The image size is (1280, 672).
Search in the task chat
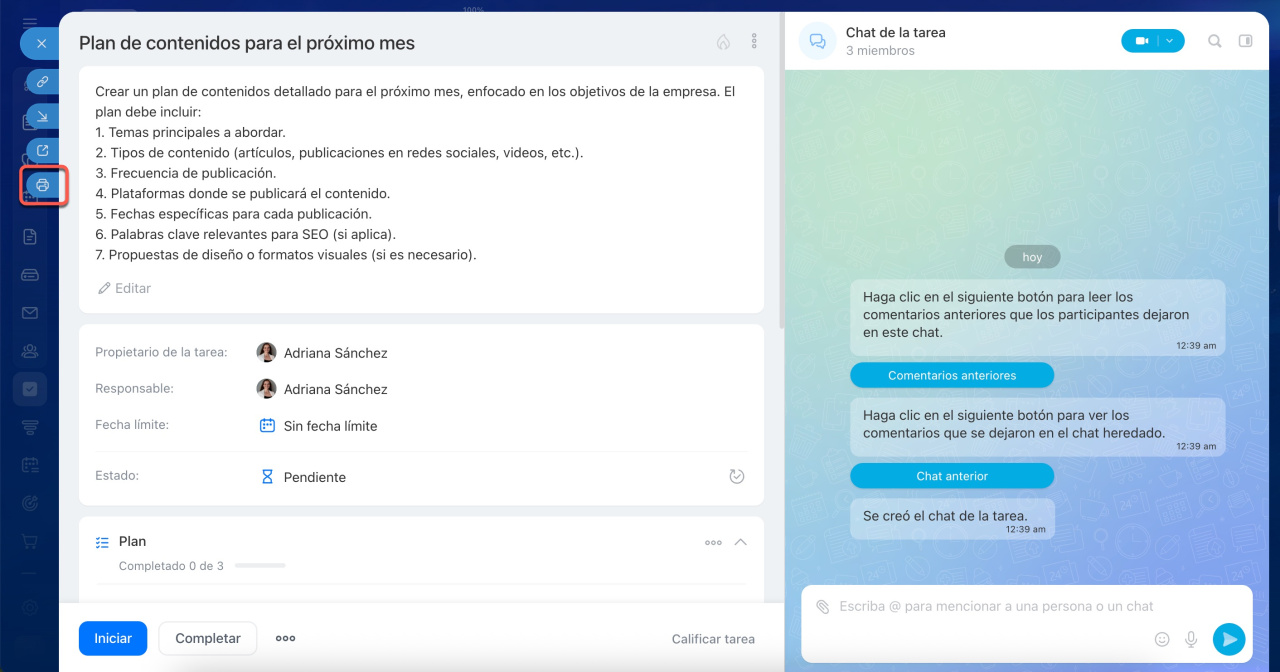[x=1215, y=41]
